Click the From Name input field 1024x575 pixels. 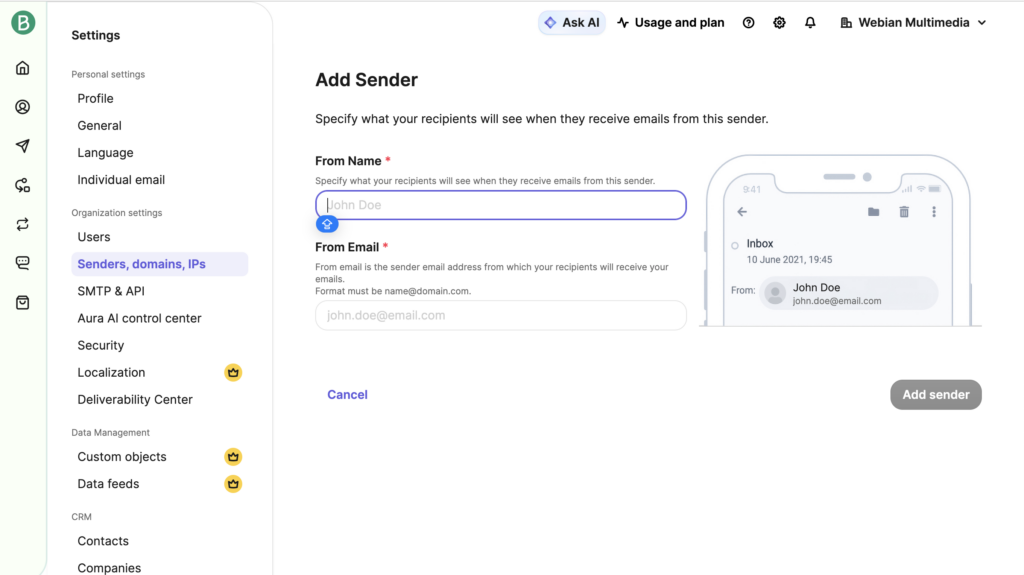(500, 205)
